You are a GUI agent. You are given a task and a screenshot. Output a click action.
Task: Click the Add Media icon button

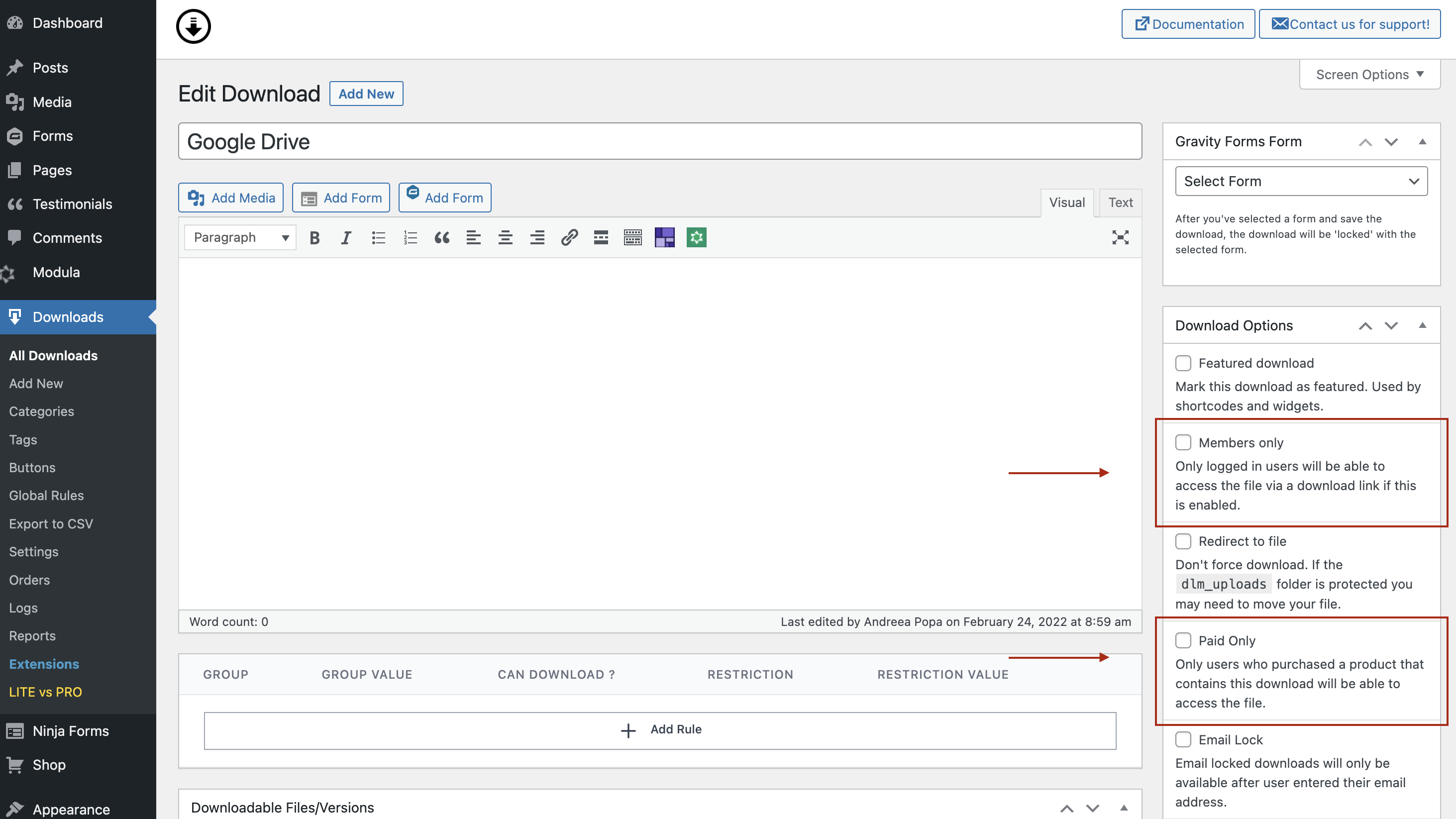click(196, 197)
